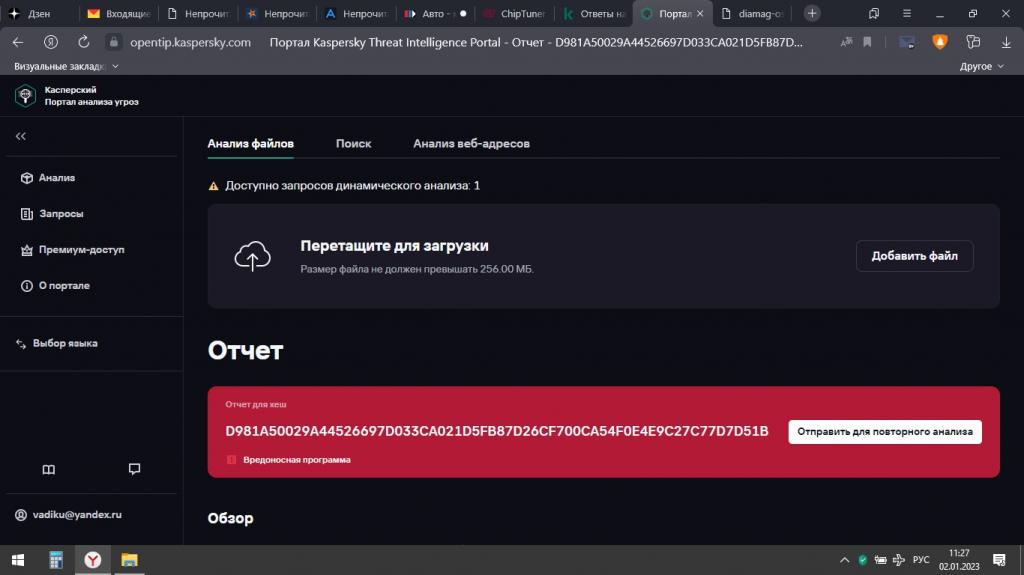This screenshot has width=1024, height=575.
Task: Open documentation book icon in sidebar
Action: click(x=48, y=469)
